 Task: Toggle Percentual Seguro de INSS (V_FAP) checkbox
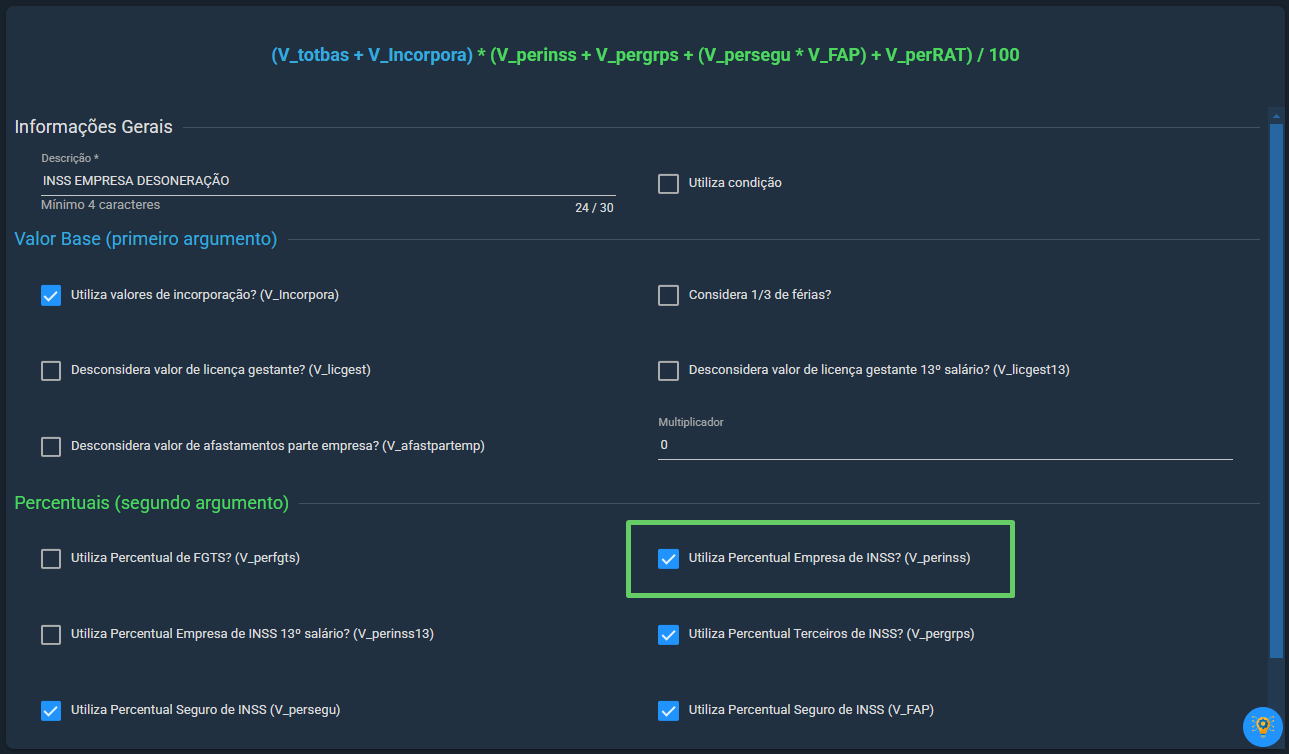tap(668, 711)
